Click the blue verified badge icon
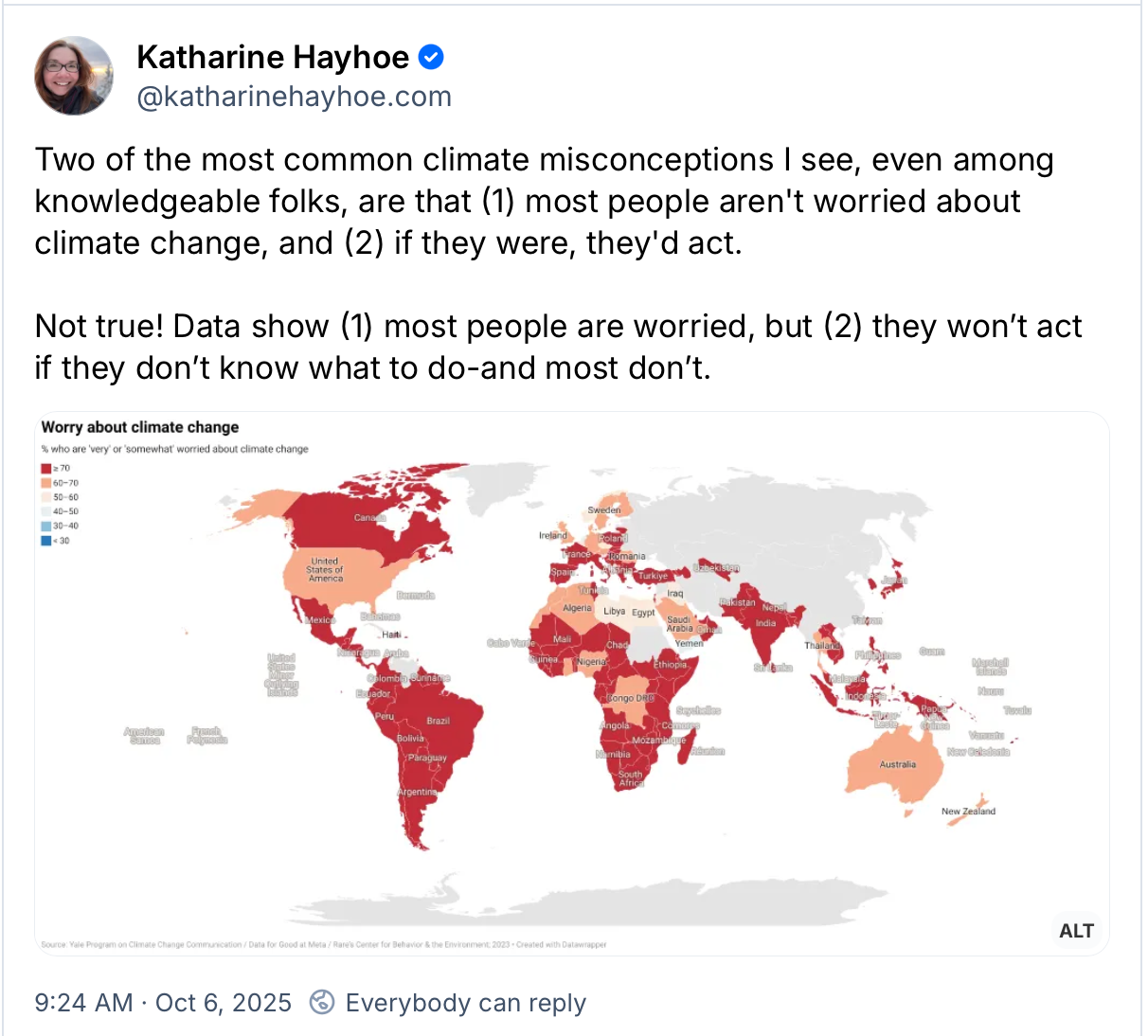 click(x=431, y=58)
